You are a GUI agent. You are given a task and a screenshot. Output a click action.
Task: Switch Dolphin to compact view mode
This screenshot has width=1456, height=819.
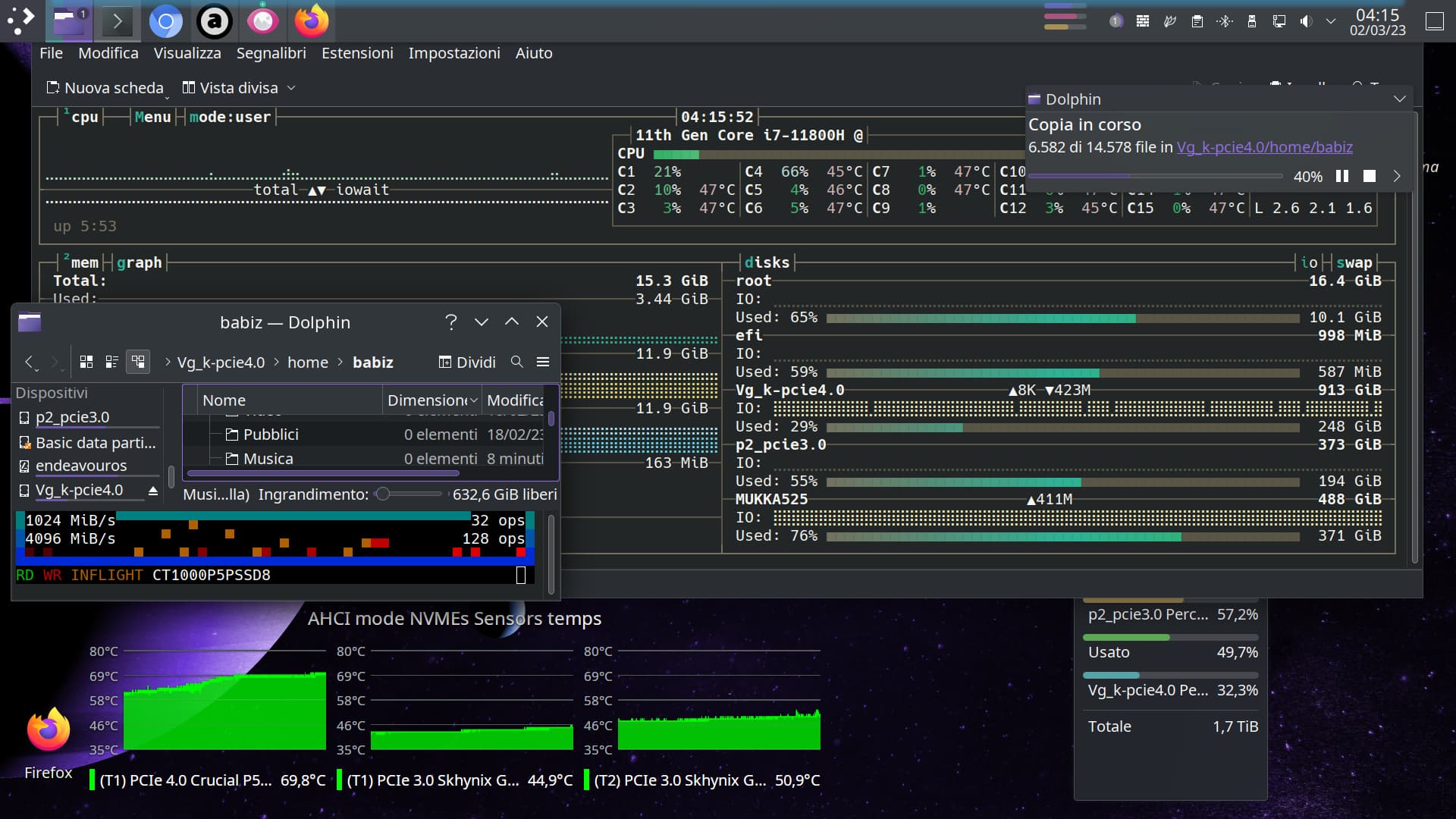click(111, 362)
